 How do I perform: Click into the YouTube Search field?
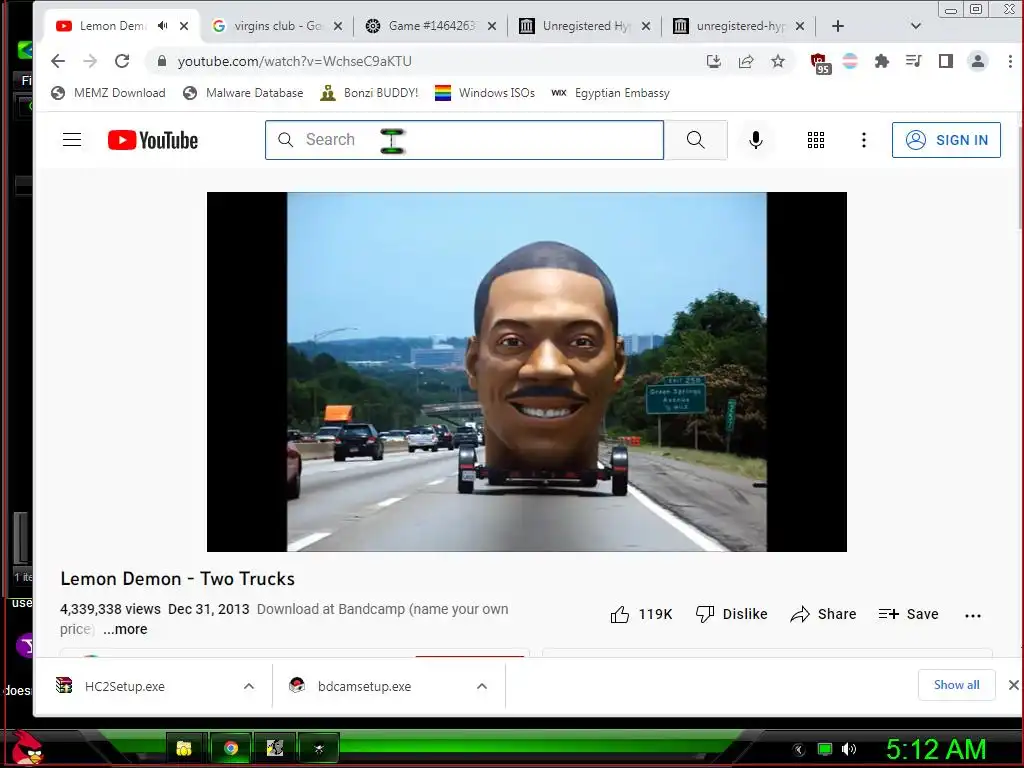coord(464,140)
